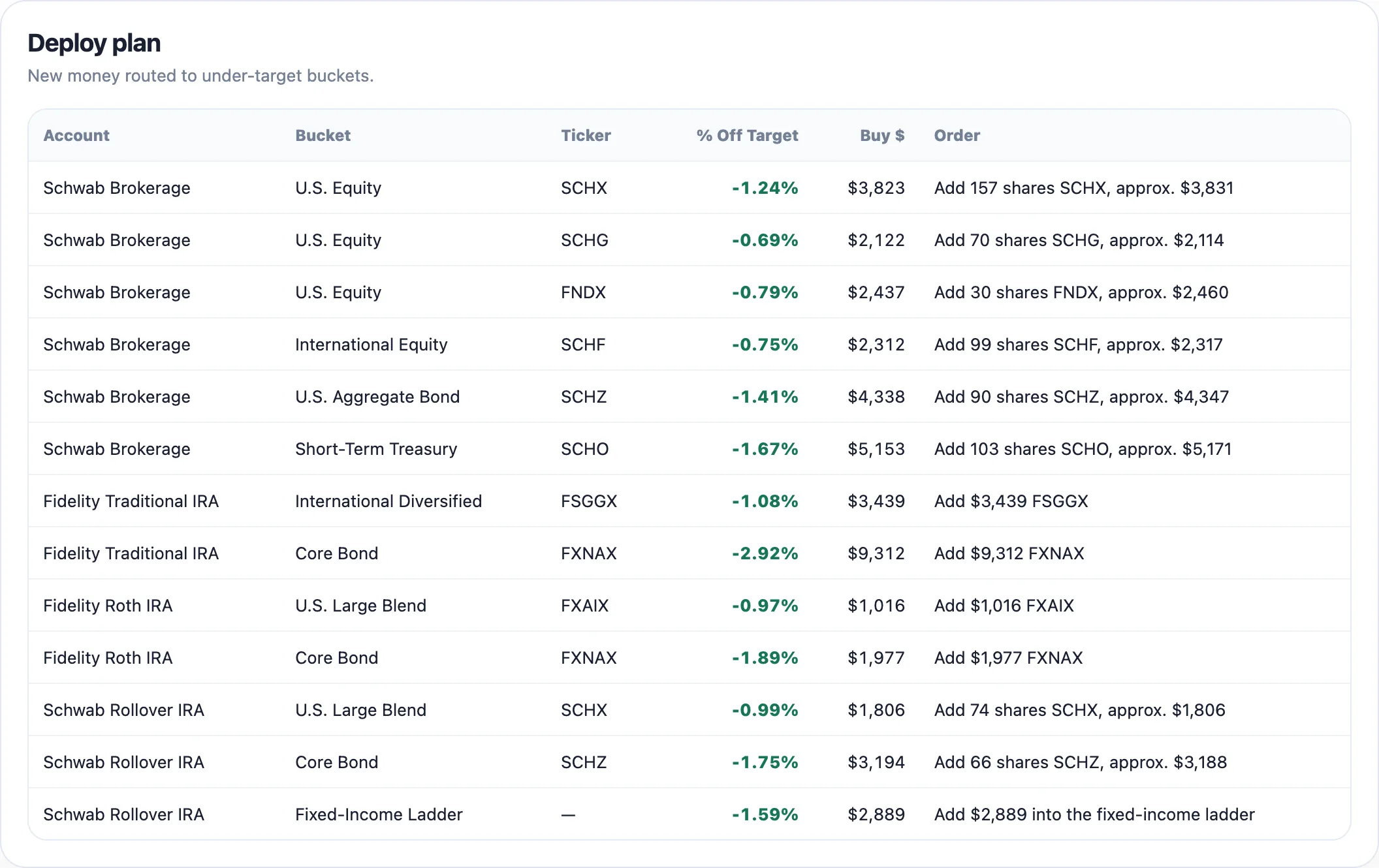Click the $3,194 buy amount

point(876,762)
